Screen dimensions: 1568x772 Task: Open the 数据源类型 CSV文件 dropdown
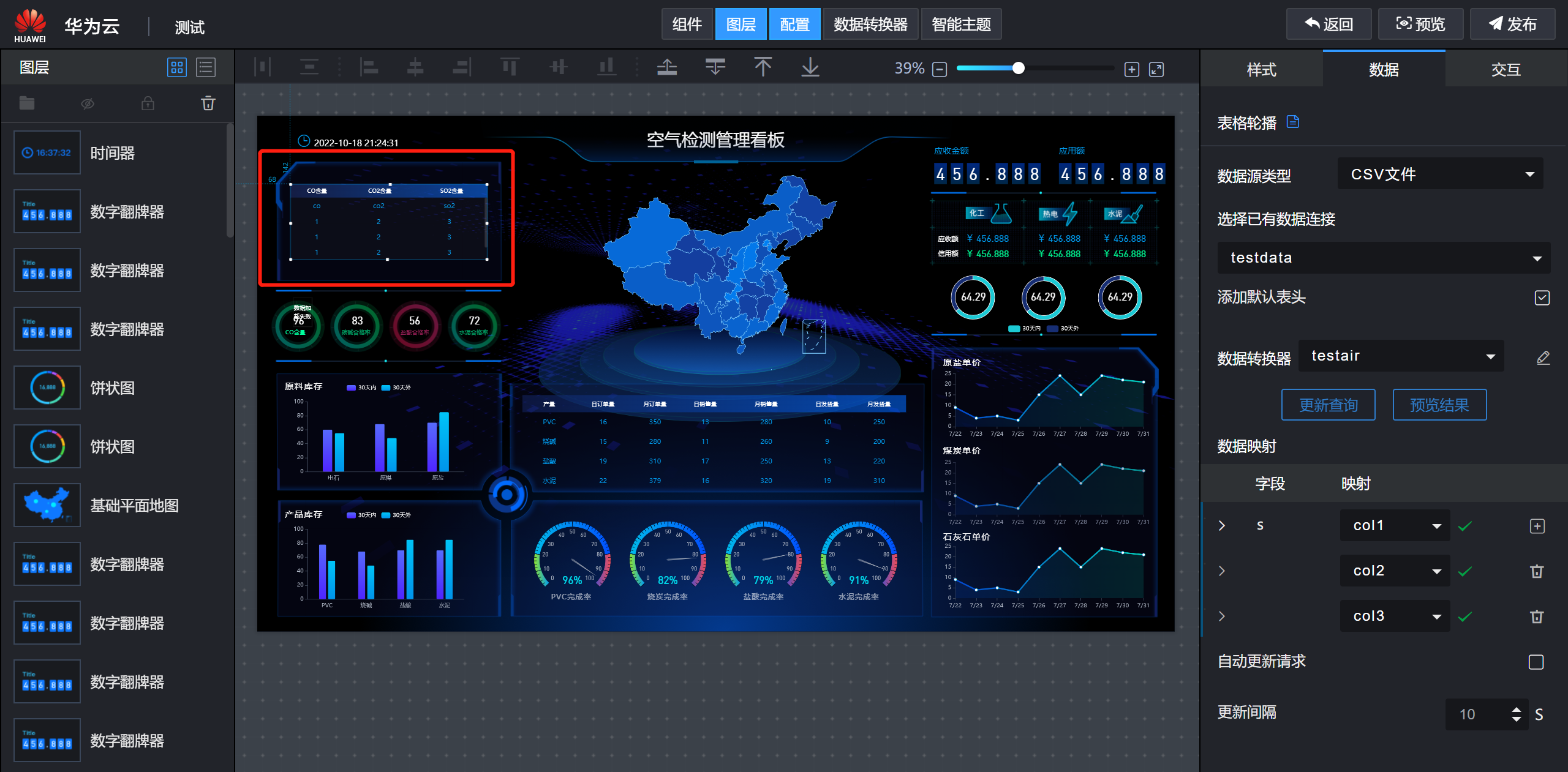click(1440, 174)
